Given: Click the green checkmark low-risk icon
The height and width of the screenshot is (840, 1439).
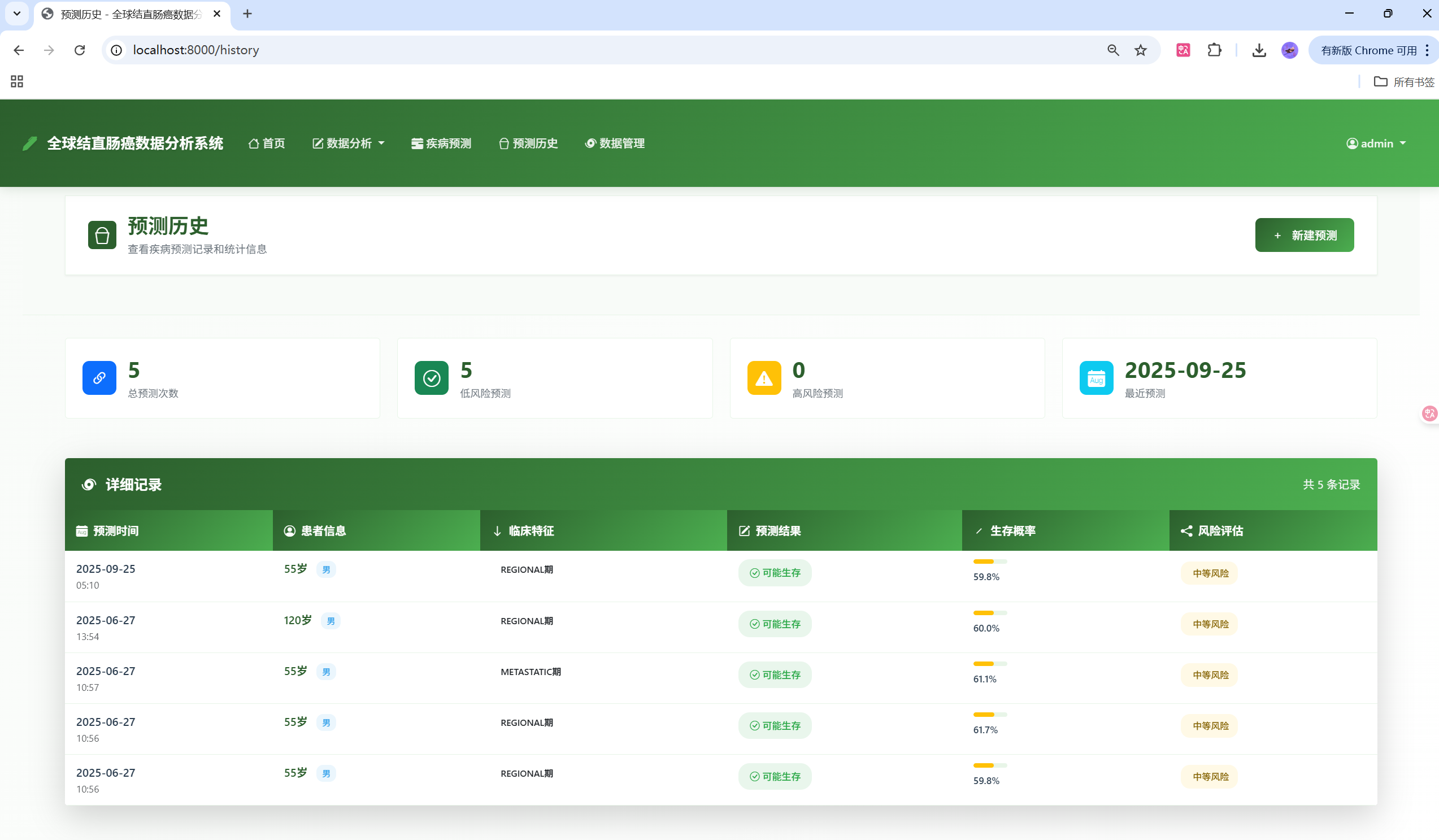Looking at the screenshot, I should click(x=431, y=377).
